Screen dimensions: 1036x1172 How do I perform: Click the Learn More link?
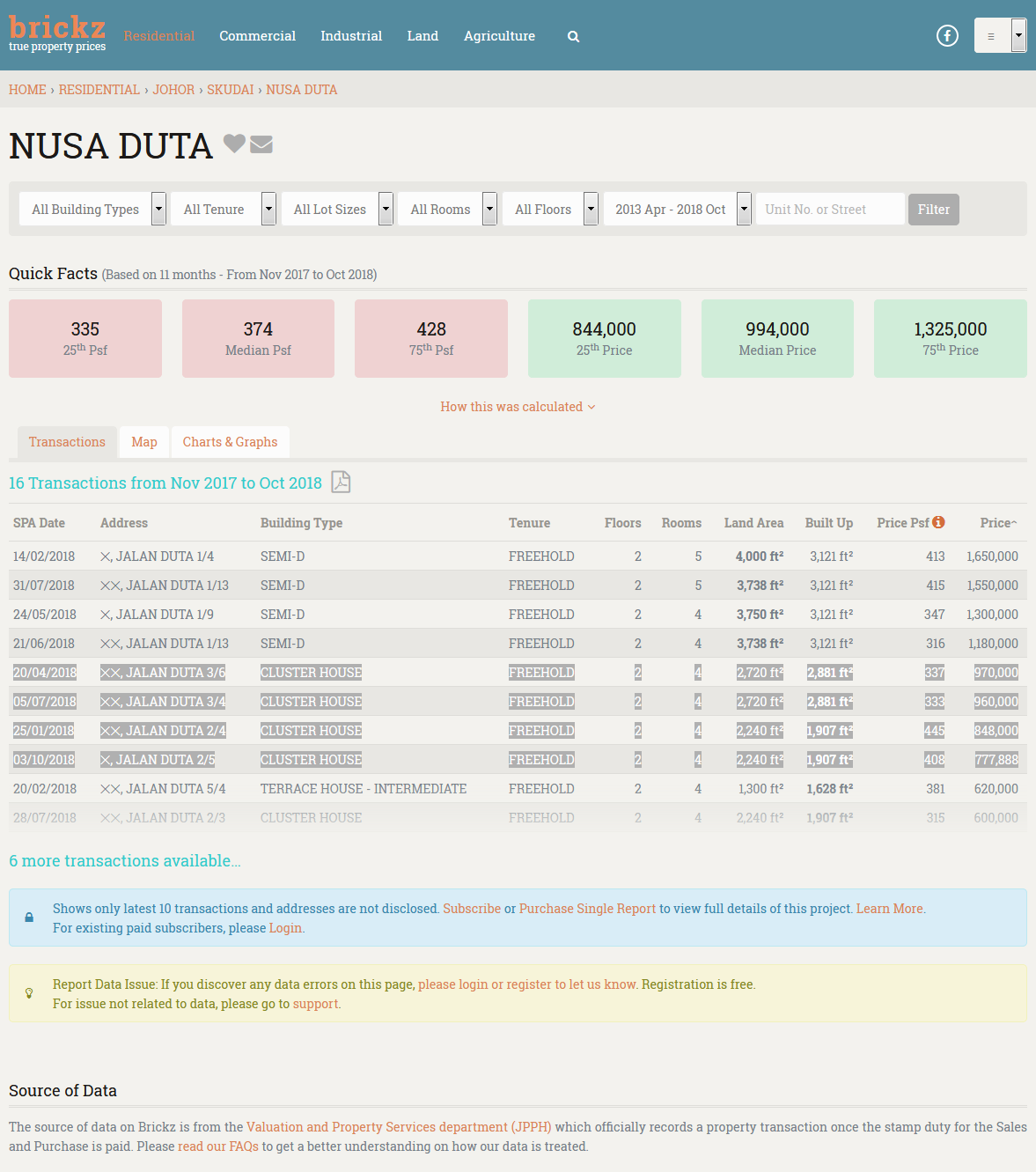890,909
